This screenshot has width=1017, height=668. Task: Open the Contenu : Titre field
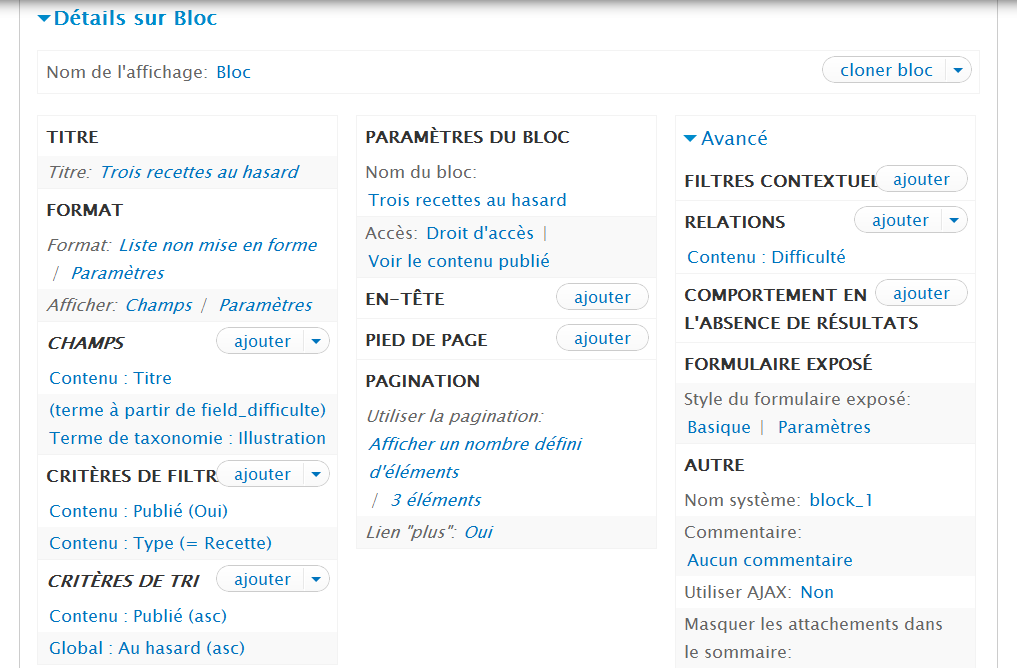[110, 378]
